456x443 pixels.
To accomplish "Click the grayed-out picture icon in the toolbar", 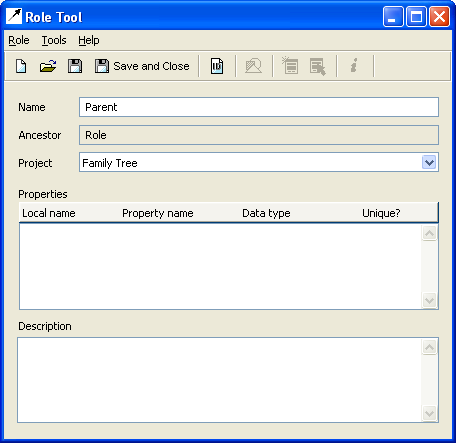I will coord(254,66).
